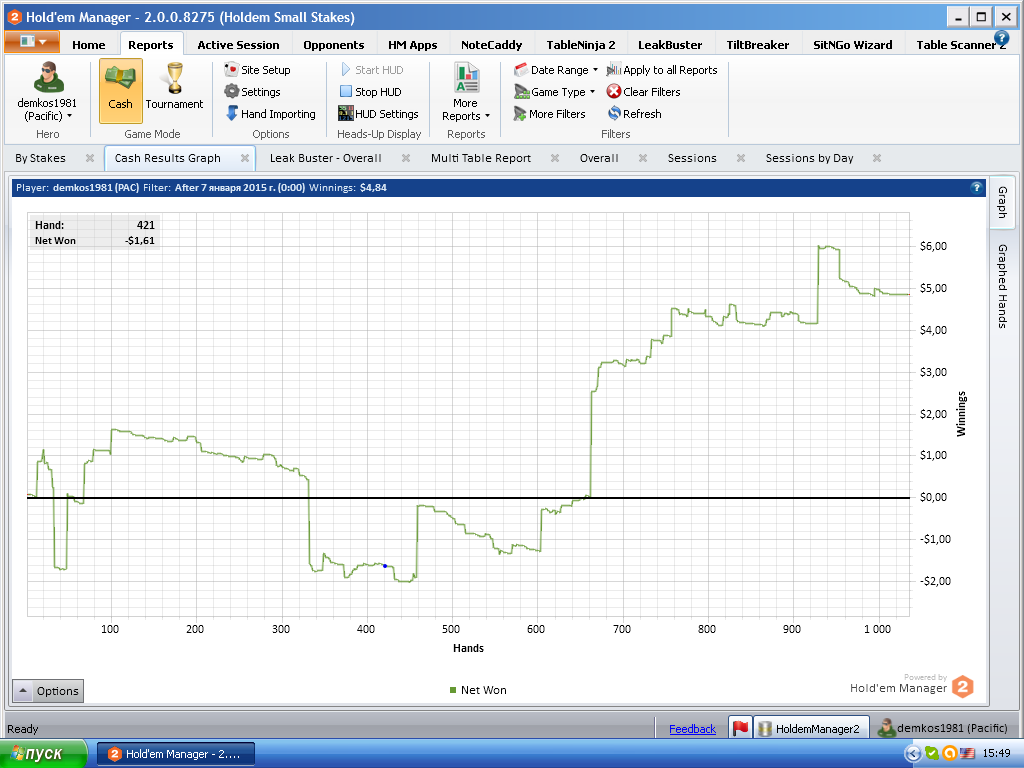Viewport: 1024px width, 768px height.
Task: Open the Date Range dropdown
Action: [x=556, y=70]
